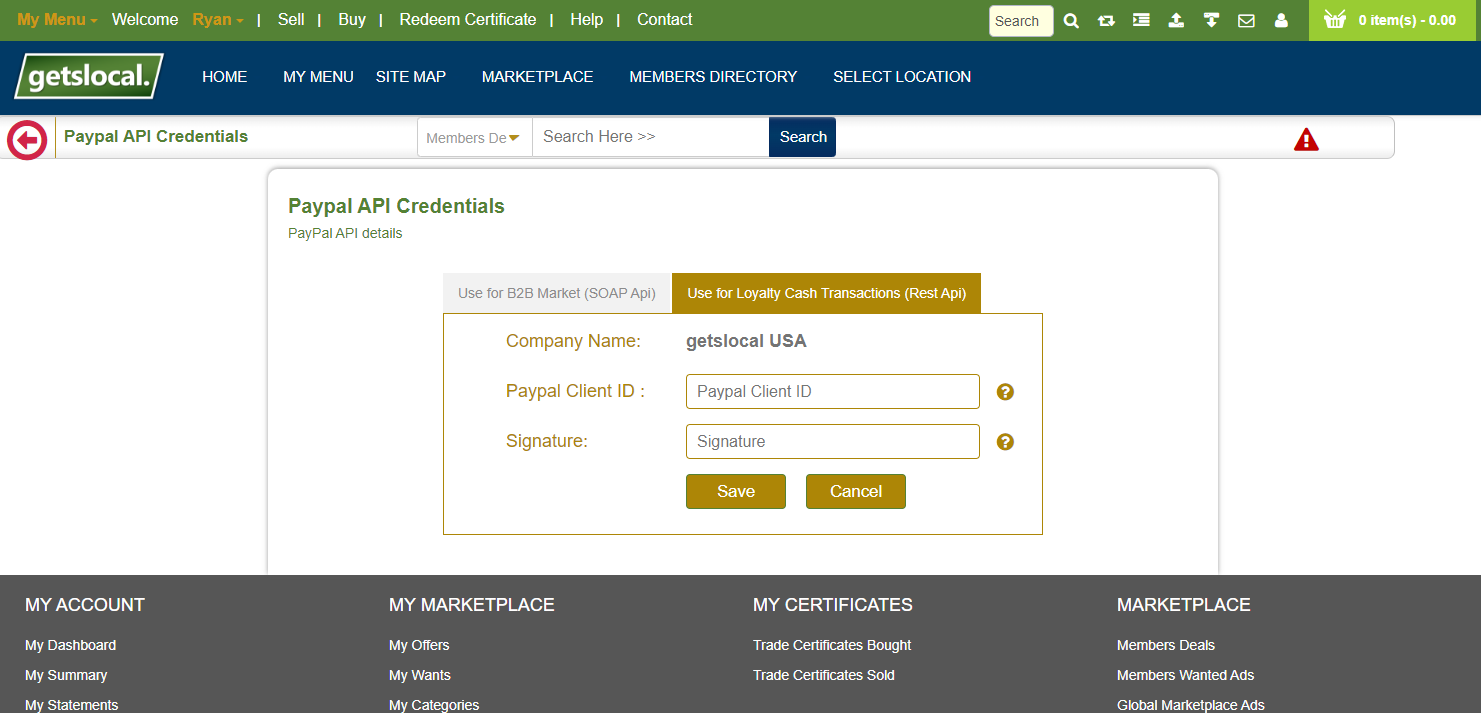This screenshot has width=1481, height=713.
Task: Click the retweet-style exchange arrows icon
Action: pyautogui.click(x=1106, y=20)
